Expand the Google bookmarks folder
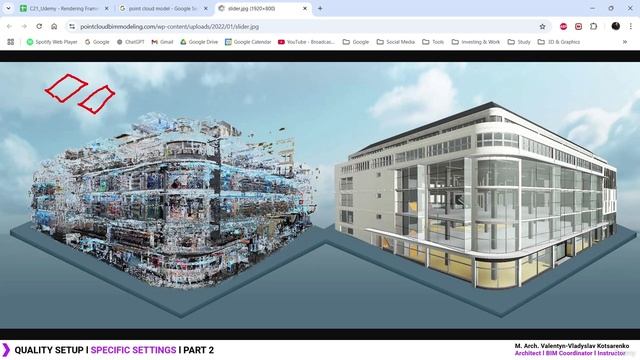Viewport: 640px width, 360px height. 356,42
